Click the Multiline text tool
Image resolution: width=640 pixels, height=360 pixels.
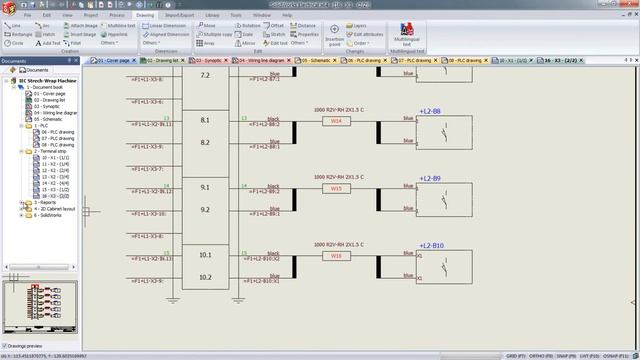coord(118,25)
